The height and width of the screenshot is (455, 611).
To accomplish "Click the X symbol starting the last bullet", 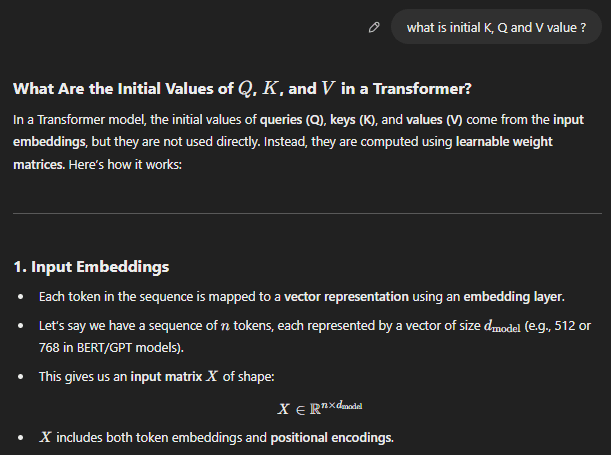I will (46, 438).
